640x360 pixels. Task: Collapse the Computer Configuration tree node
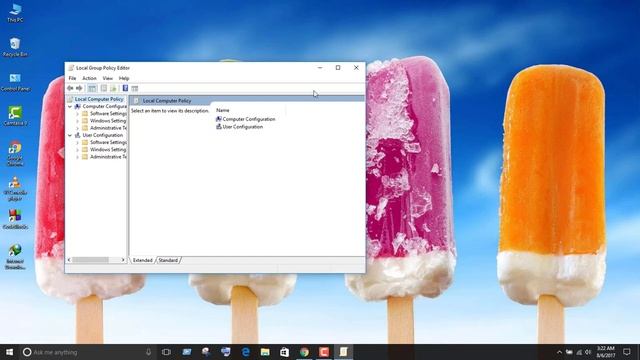(x=70, y=107)
